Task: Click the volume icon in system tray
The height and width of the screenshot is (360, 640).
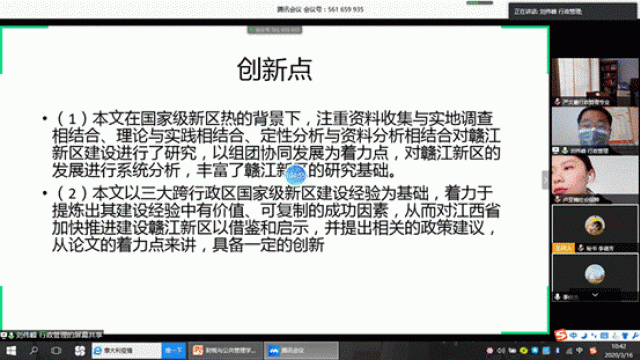Action: pos(501,351)
